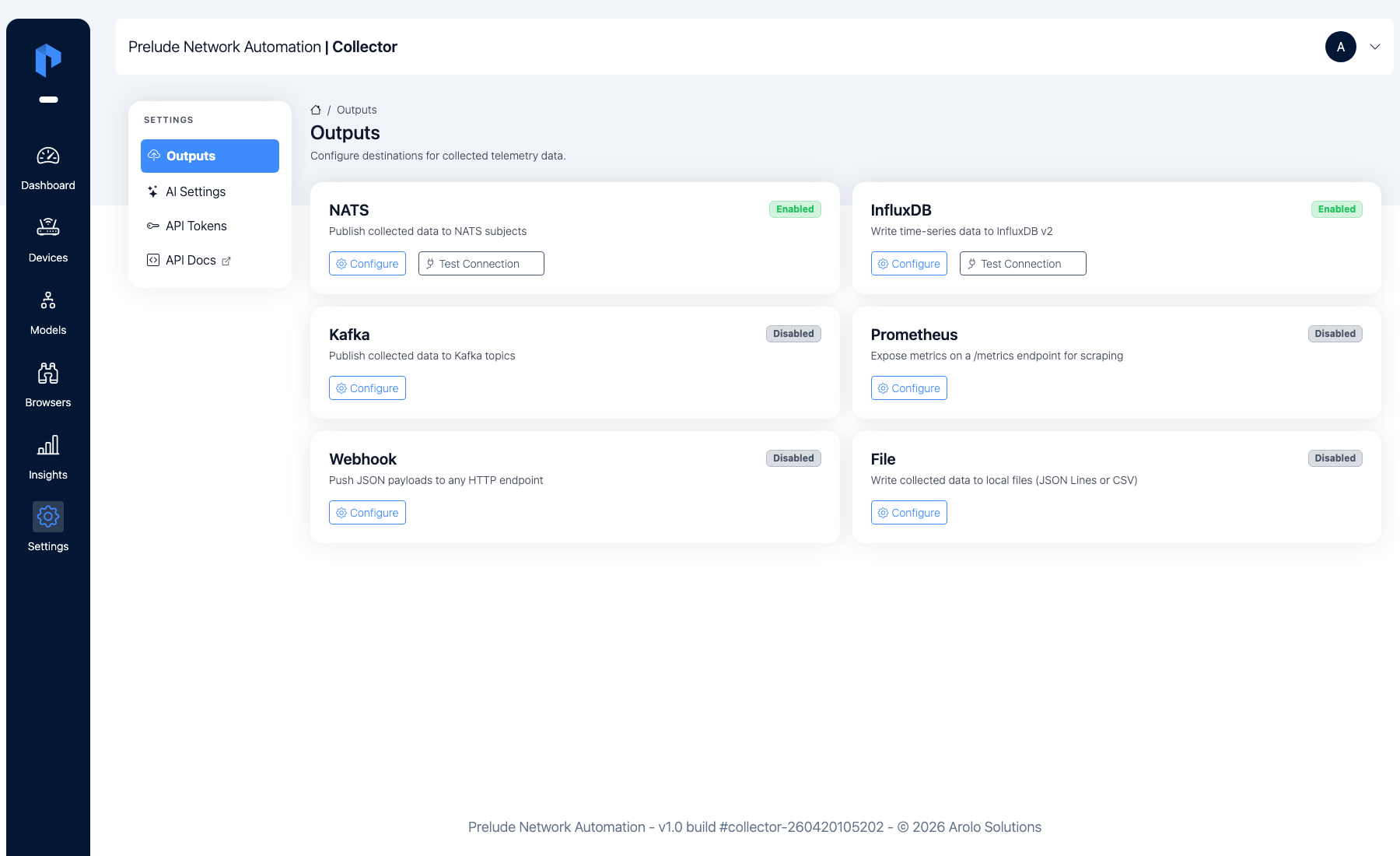Open the Models hierarchy icon

click(x=48, y=300)
